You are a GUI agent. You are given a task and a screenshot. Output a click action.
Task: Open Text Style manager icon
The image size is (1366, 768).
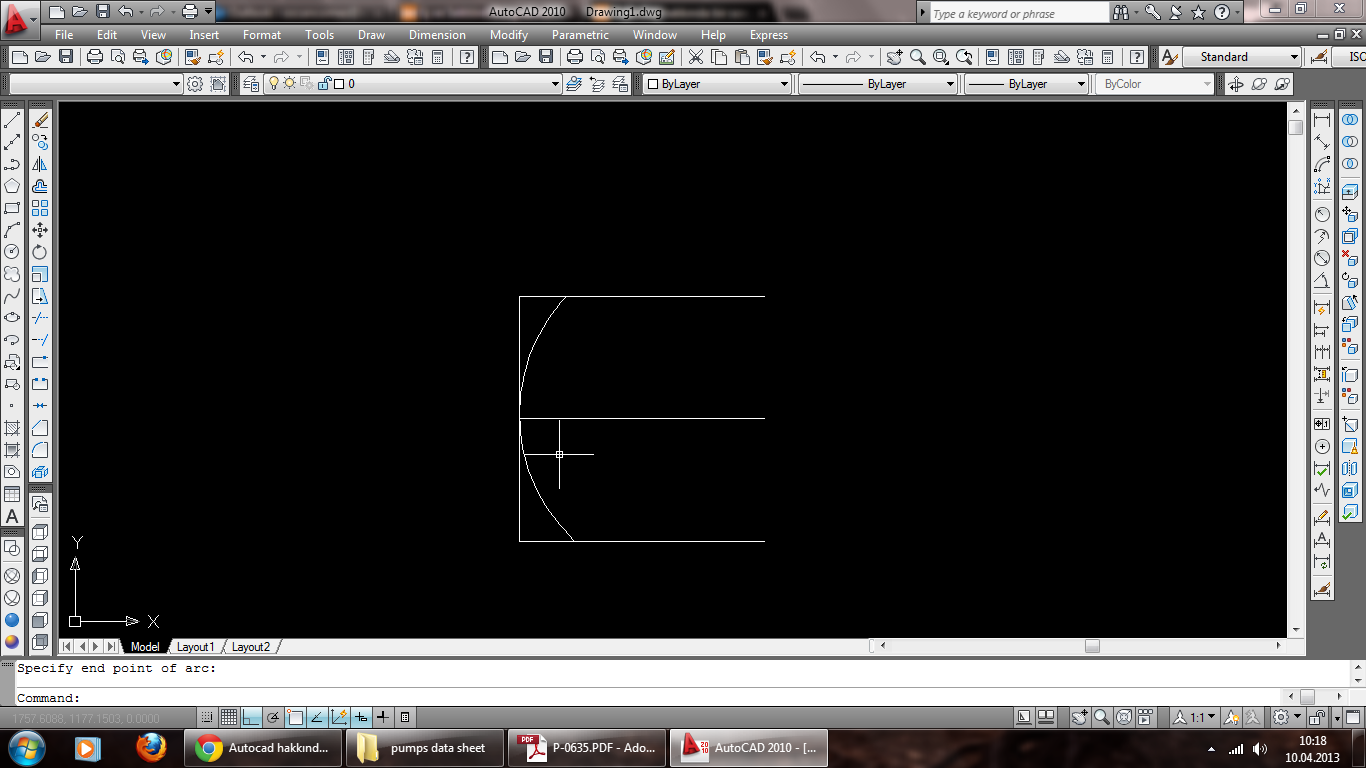click(x=1169, y=57)
